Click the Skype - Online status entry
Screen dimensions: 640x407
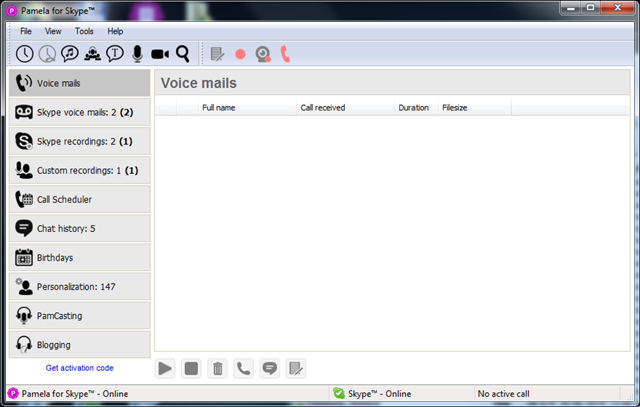coord(380,394)
